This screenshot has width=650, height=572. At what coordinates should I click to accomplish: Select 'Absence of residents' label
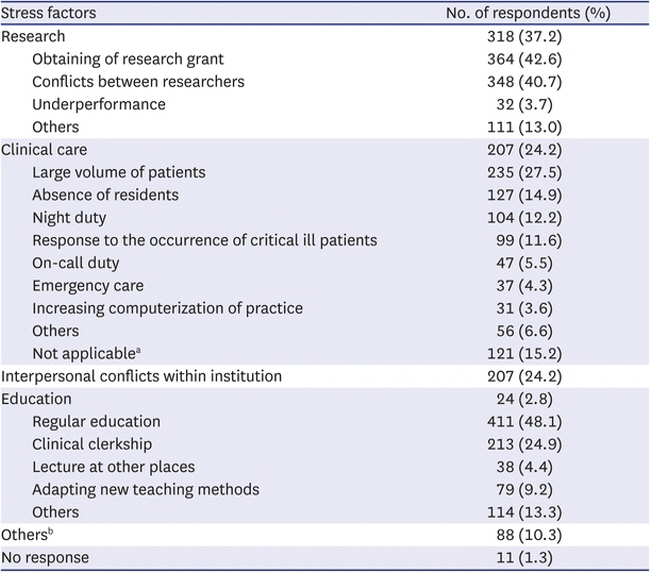click(105, 195)
